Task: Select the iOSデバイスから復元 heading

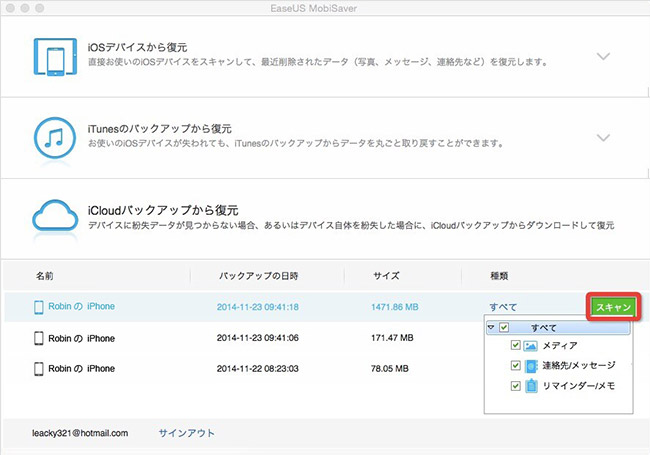Action: (137, 47)
